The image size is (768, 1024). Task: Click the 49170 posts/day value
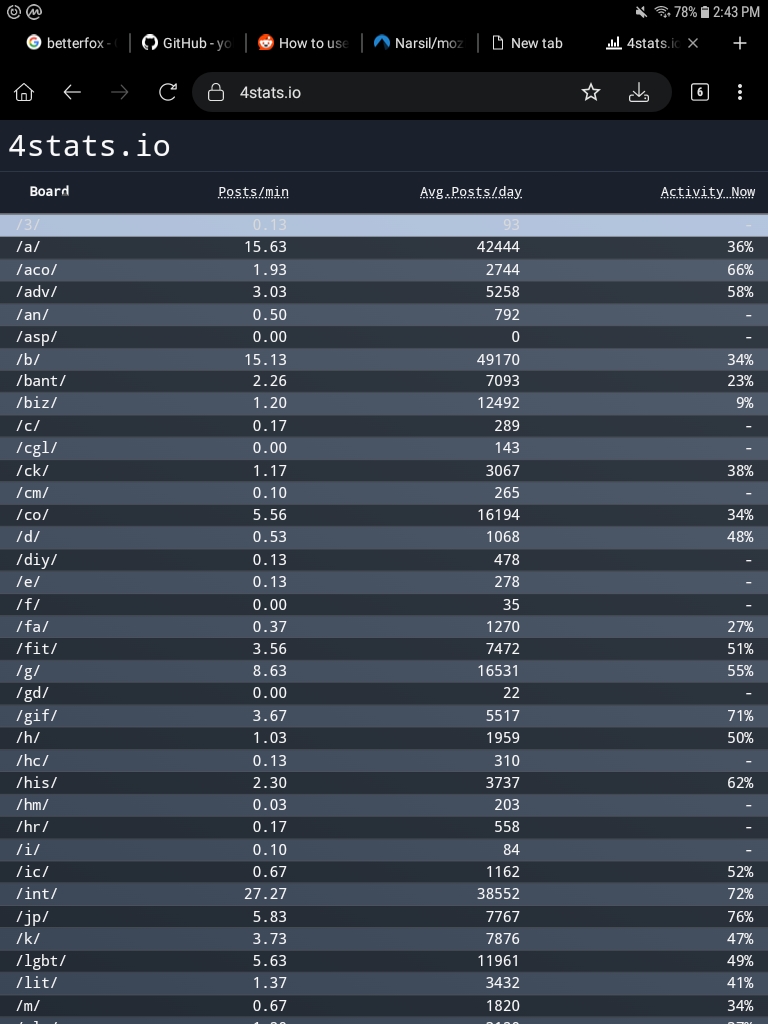pyautogui.click(x=498, y=359)
